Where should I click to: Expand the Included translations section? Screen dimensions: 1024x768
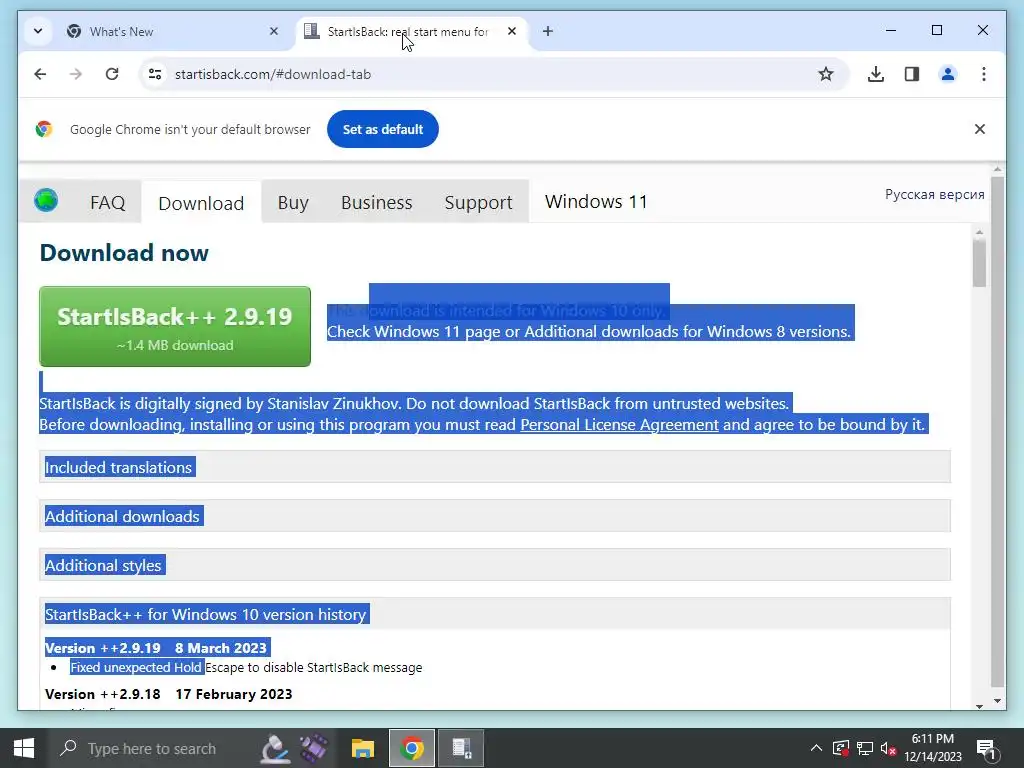[494, 467]
